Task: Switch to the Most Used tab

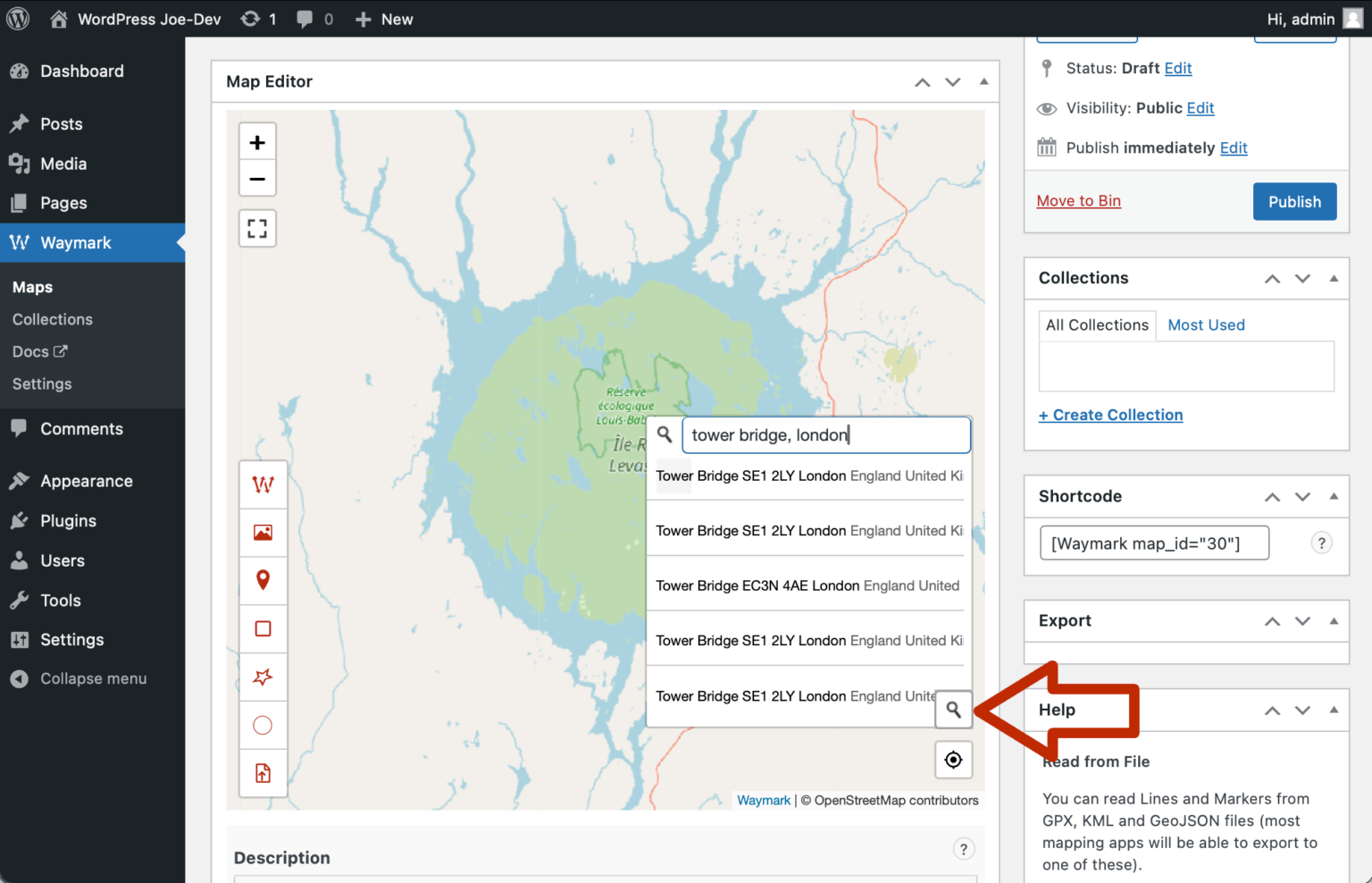Action: [x=1206, y=324]
